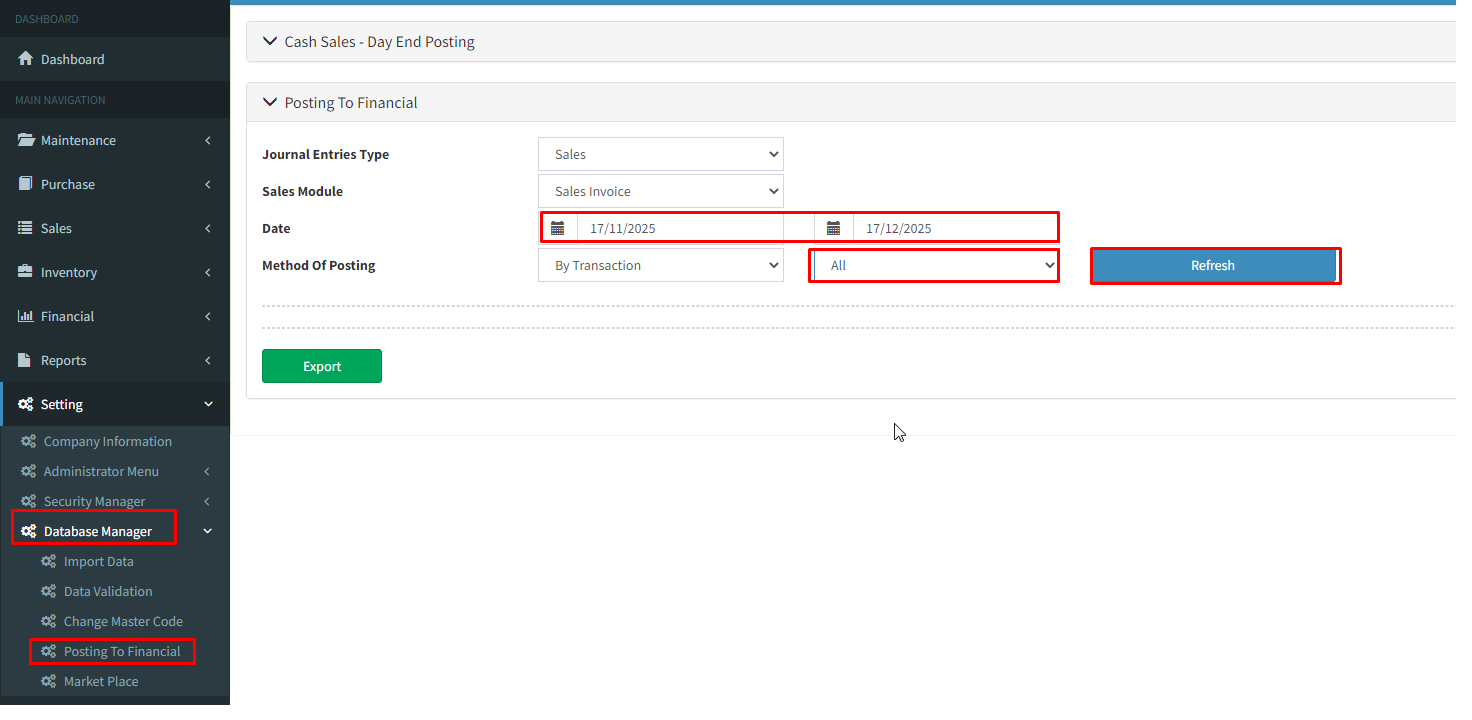Viewport: 1472px width, 720px height.
Task: Open end date calendar icon
Action: [x=833, y=228]
